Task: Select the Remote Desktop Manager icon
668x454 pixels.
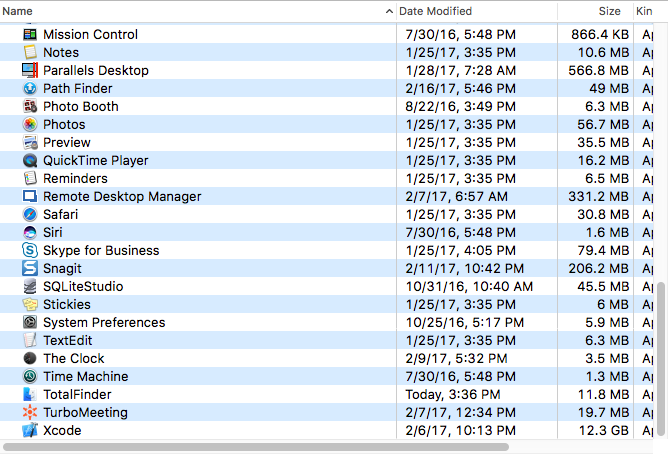Action: (x=30, y=196)
